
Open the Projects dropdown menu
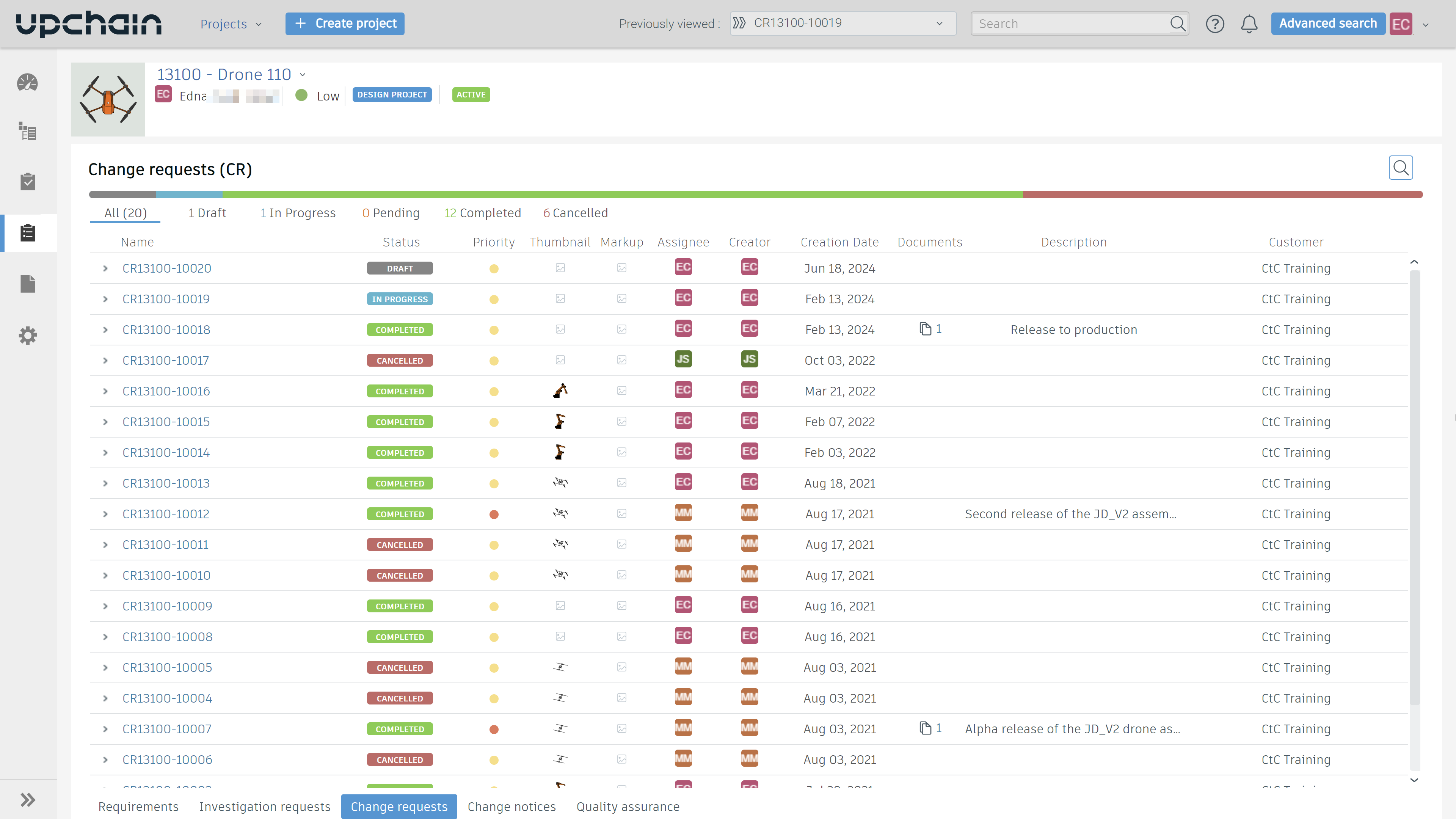click(231, 24)
